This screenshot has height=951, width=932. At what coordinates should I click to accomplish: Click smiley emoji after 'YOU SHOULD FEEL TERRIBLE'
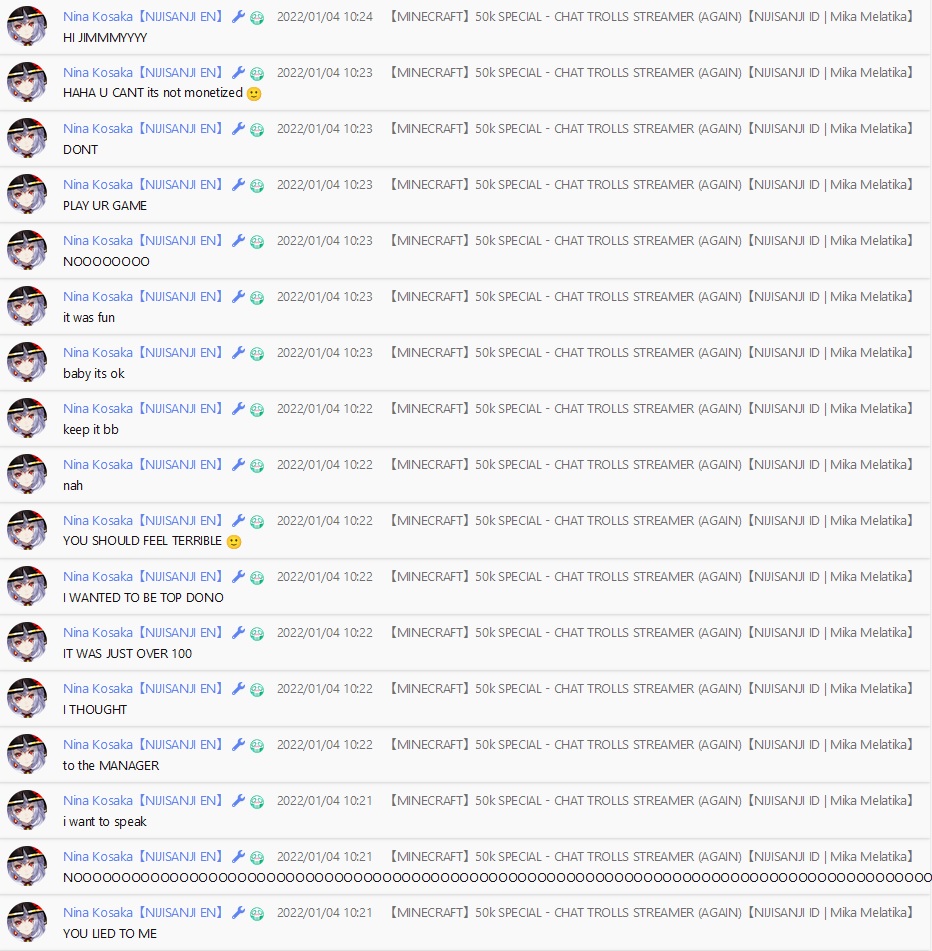point(234,542)
